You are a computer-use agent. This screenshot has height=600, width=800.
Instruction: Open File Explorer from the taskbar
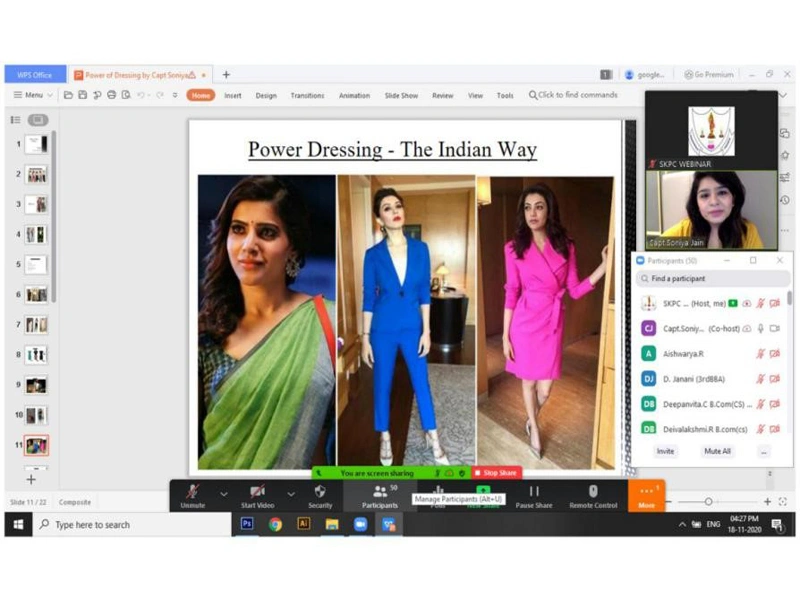[x=332, y=524]
